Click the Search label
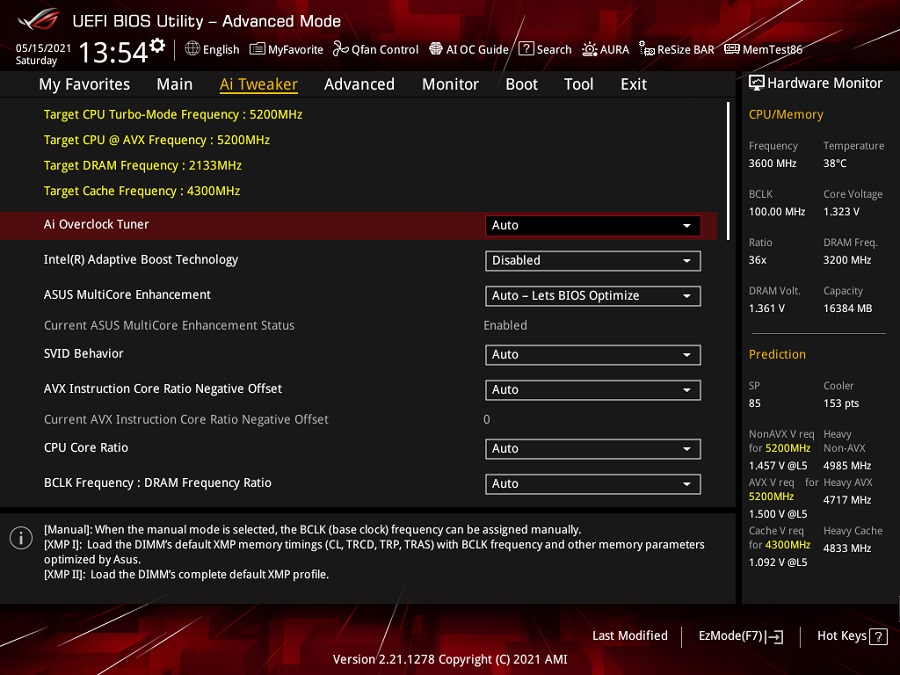Viewport: 900px width, 675px height. (554, 50)
